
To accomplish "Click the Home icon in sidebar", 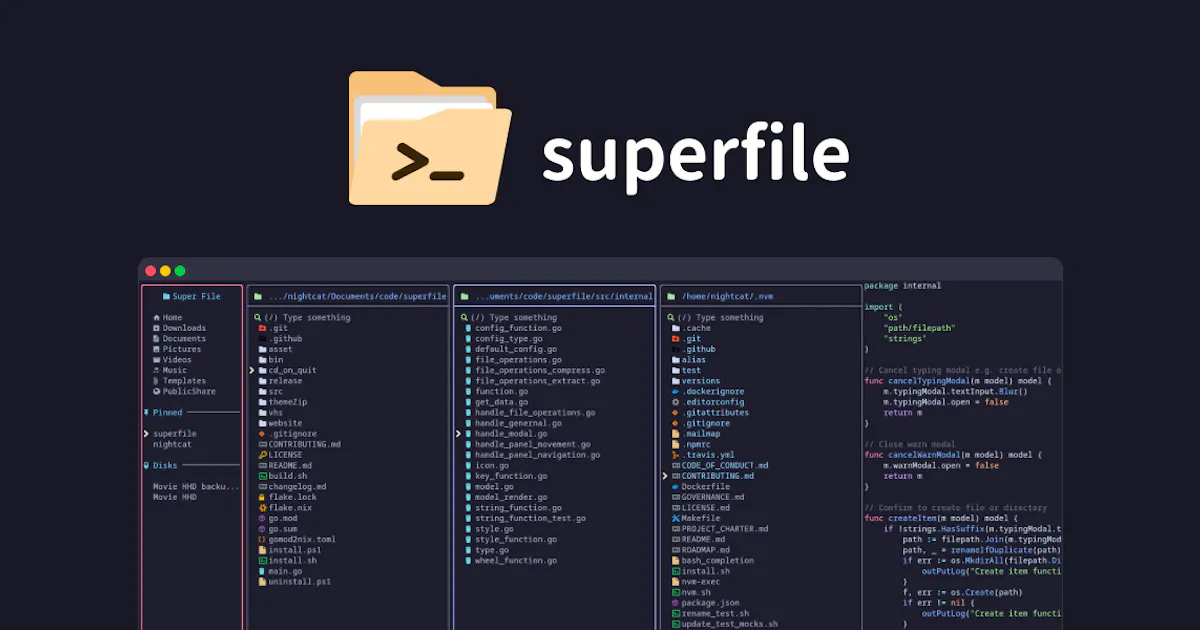I will tap(157, 318).
